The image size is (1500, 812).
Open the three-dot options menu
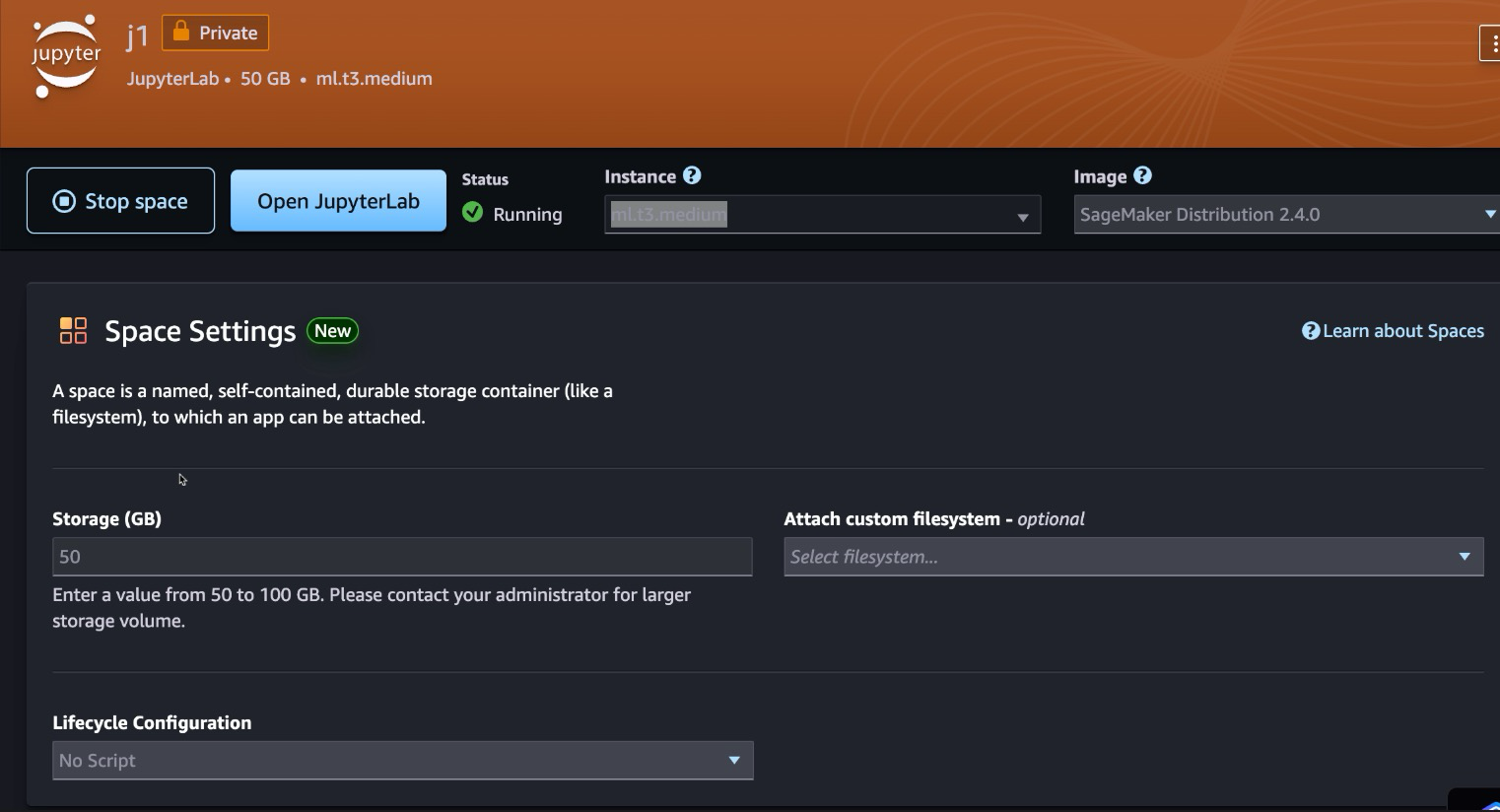pos(1492,44)
